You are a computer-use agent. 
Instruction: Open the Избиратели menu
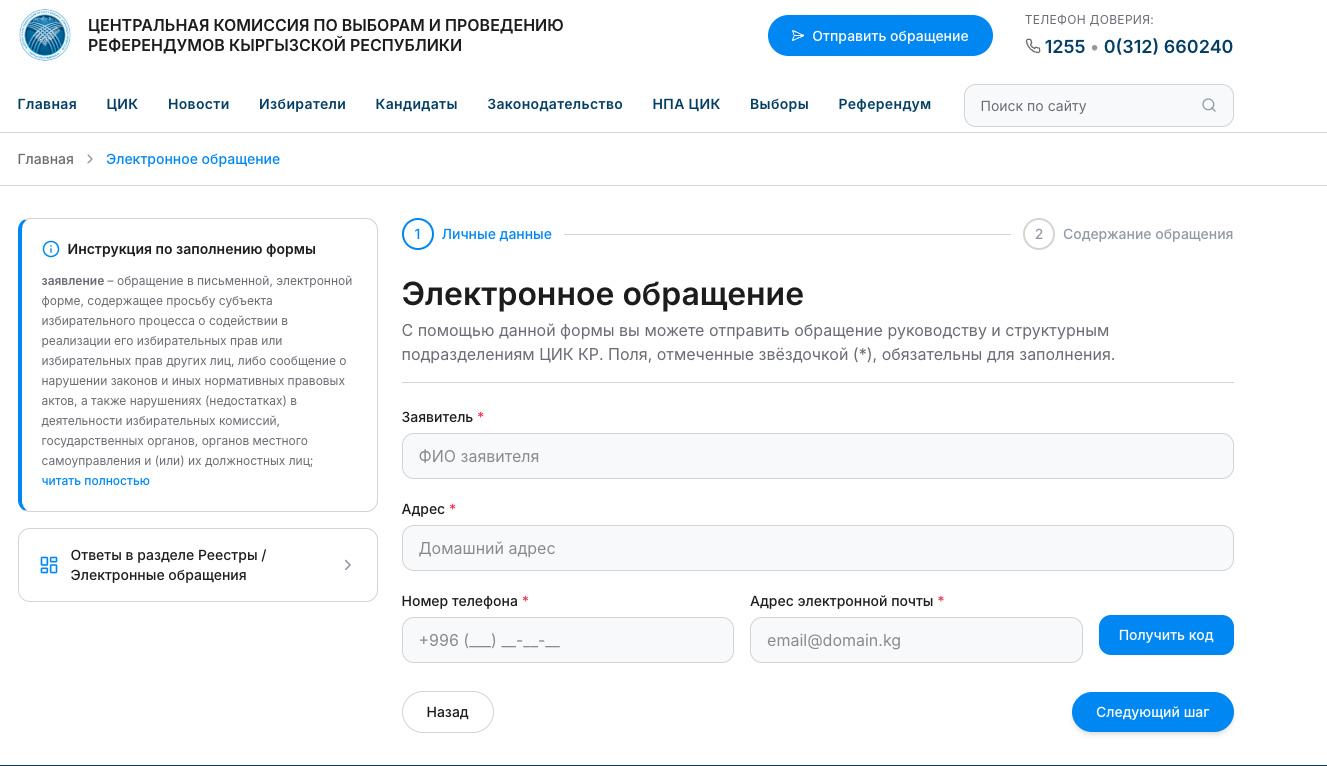click(x=302, y=104)
